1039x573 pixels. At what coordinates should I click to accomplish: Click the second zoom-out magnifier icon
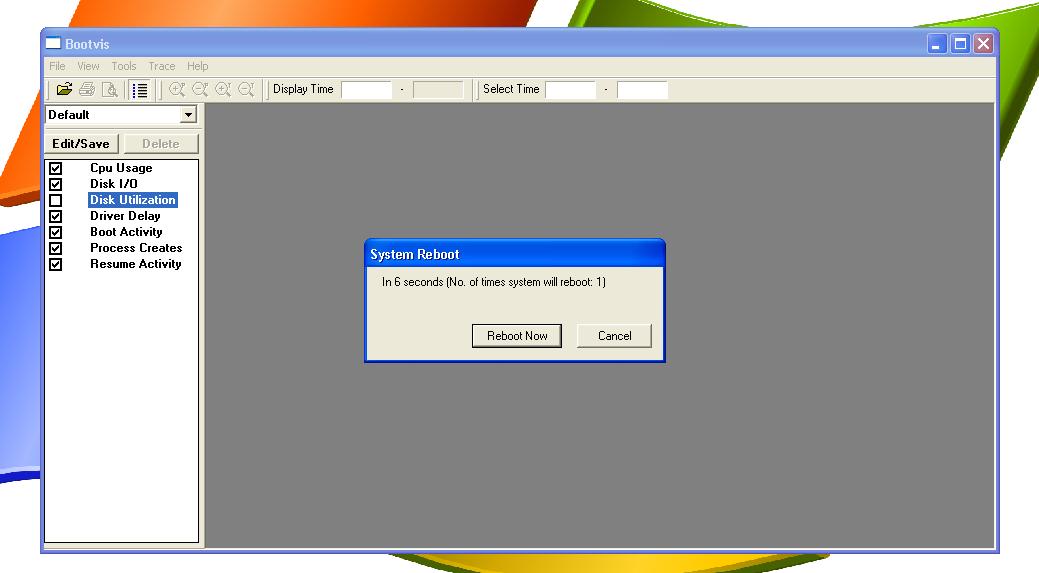click(246, 89)
